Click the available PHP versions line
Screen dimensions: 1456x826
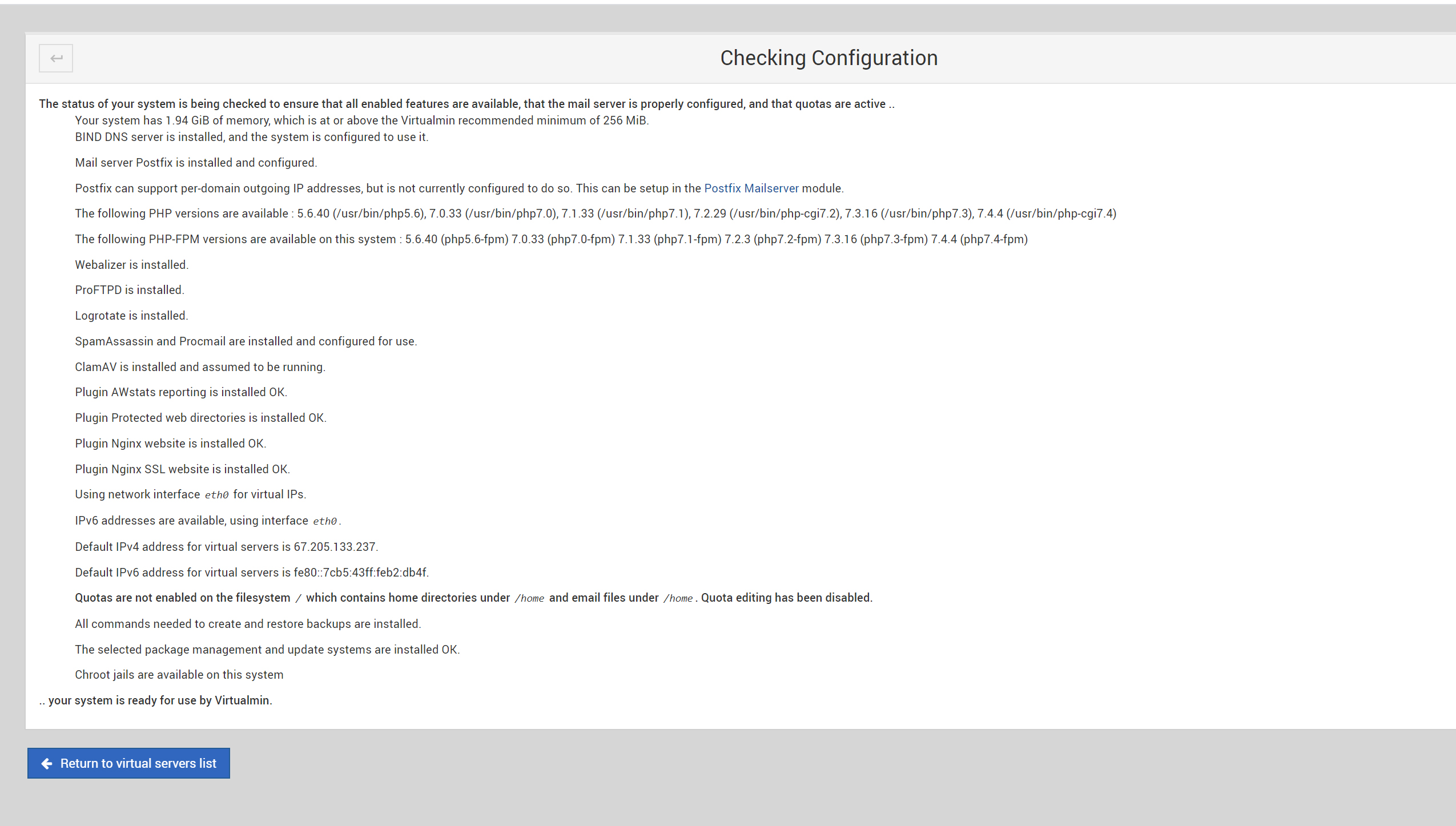pyautogui.click(x=596, y=213)
